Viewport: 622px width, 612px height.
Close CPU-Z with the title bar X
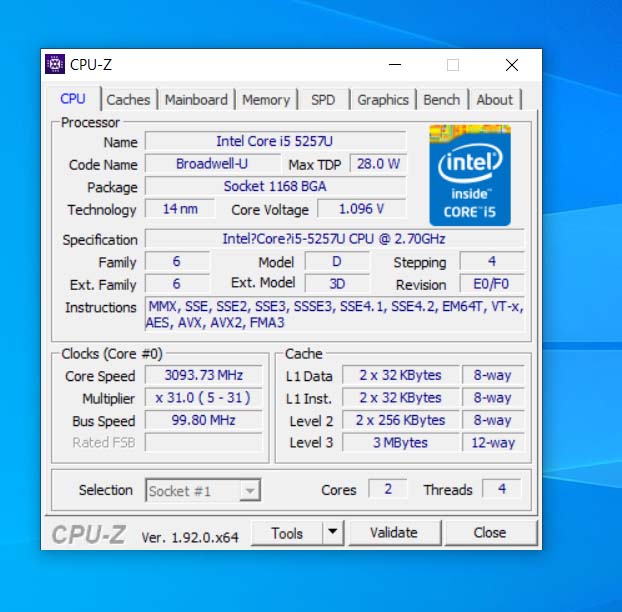pyautogui.click(x=512, y=65)
